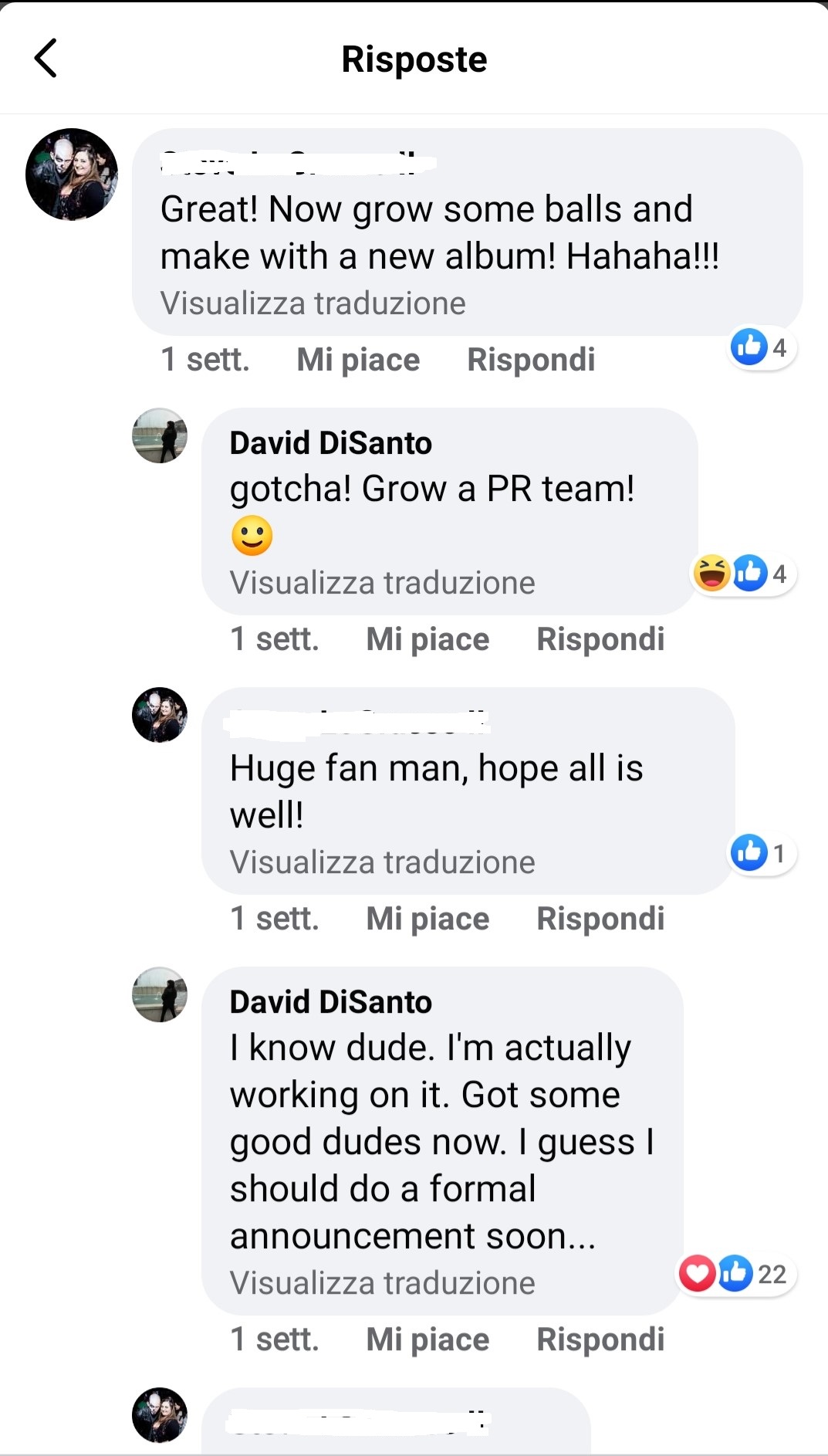Translate the 'I know dude' reply

(x=382, y=1283)
